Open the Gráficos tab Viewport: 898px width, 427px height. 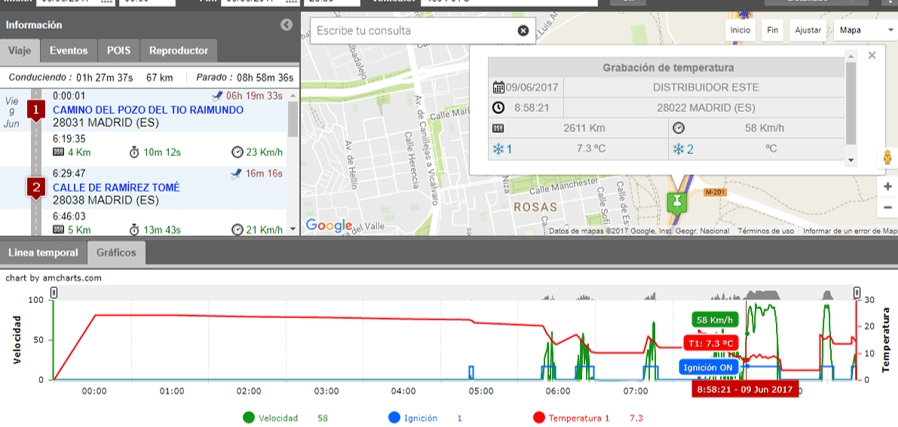click(x=117, y=254)
